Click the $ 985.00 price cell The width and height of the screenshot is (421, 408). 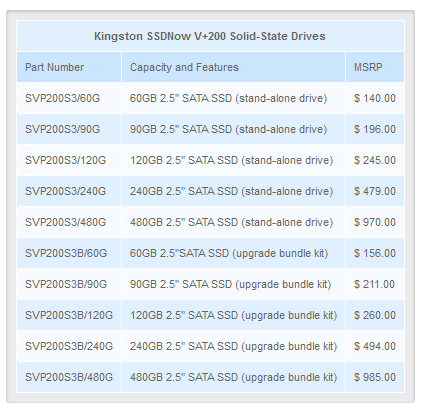tap(375, 377)
